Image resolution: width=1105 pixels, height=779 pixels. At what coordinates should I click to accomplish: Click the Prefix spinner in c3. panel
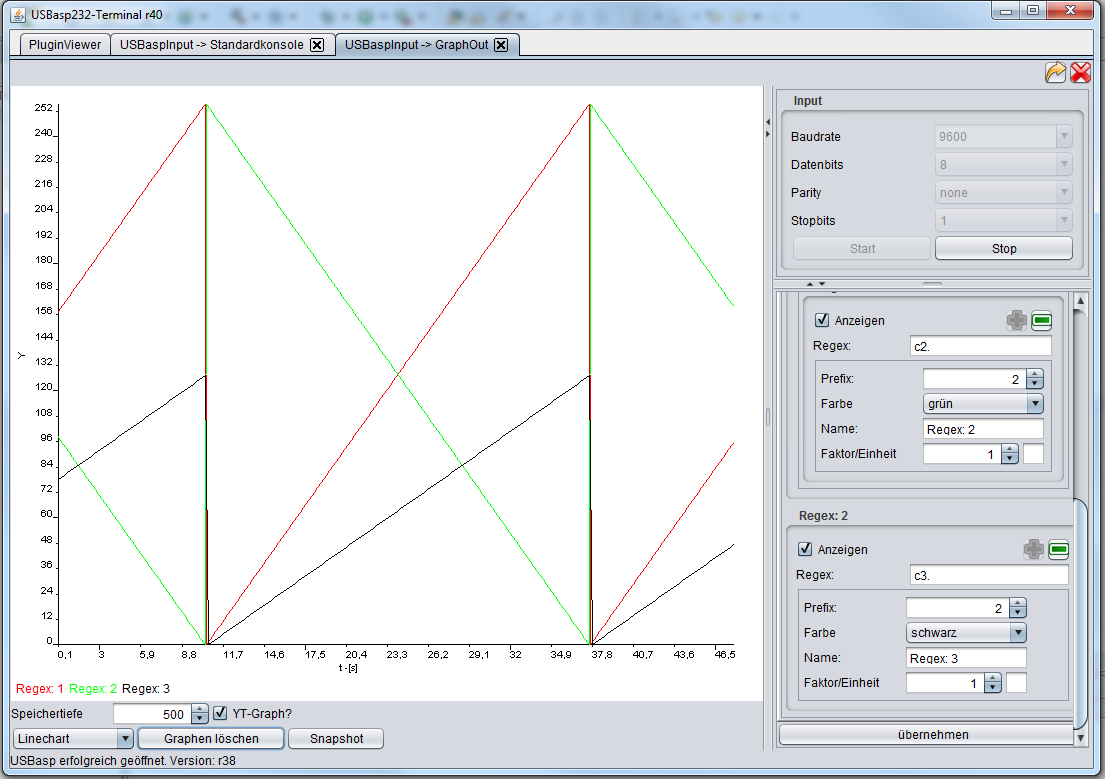[x=965, y=608]
